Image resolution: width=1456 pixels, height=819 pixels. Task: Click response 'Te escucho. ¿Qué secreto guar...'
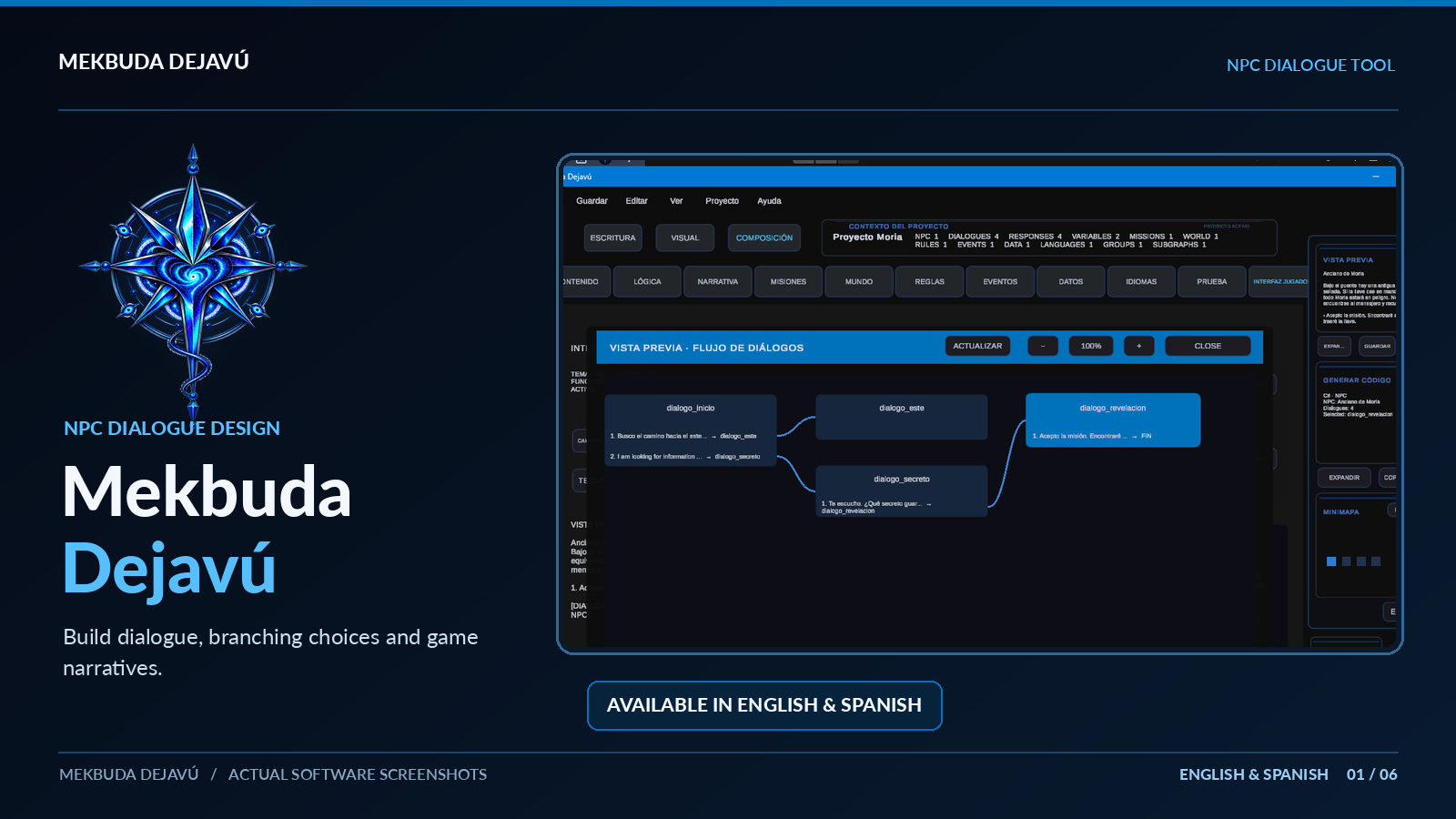coord(876,507)
